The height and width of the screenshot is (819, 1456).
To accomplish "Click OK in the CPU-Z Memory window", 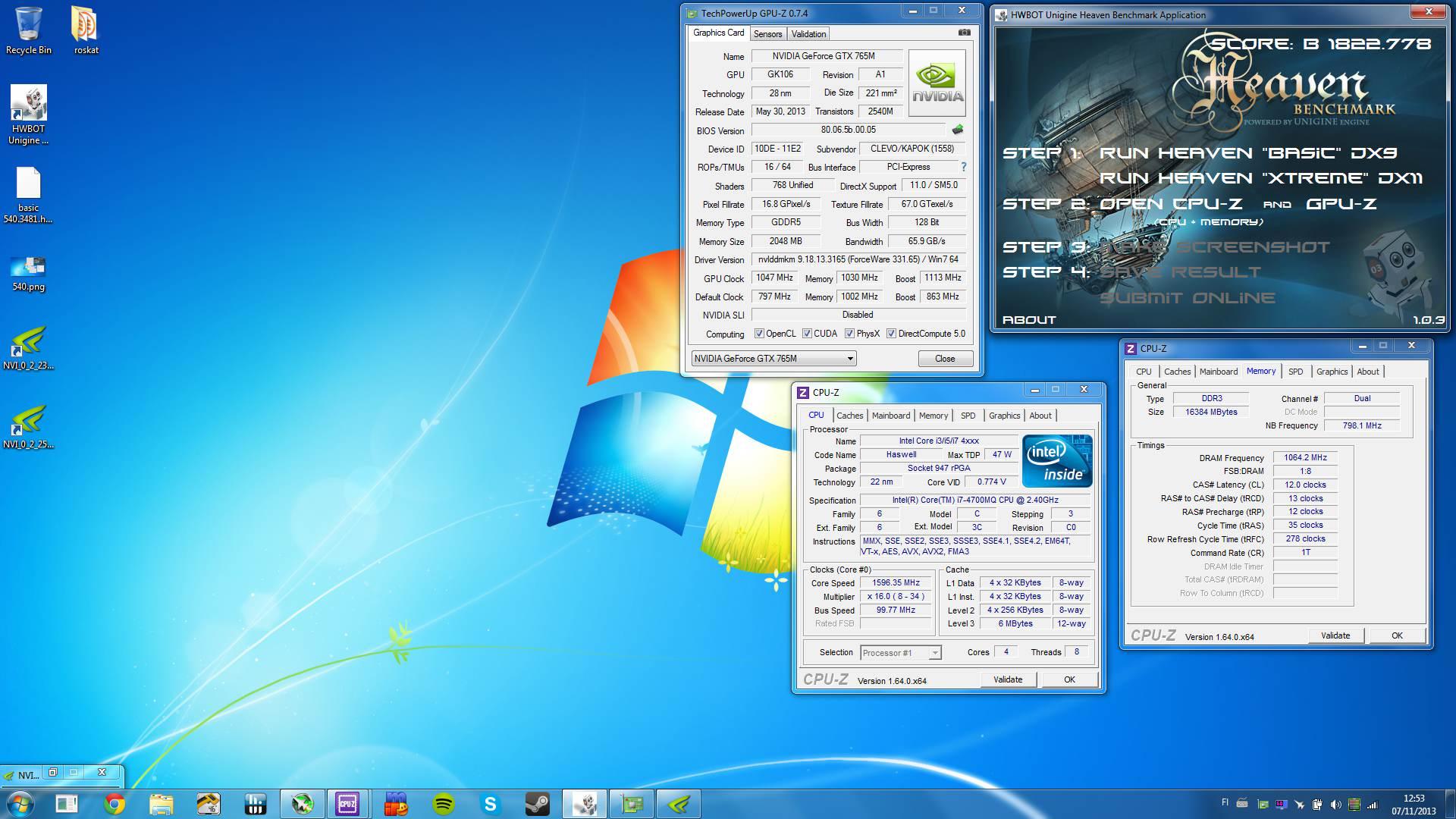I will tap(1397, 635).
